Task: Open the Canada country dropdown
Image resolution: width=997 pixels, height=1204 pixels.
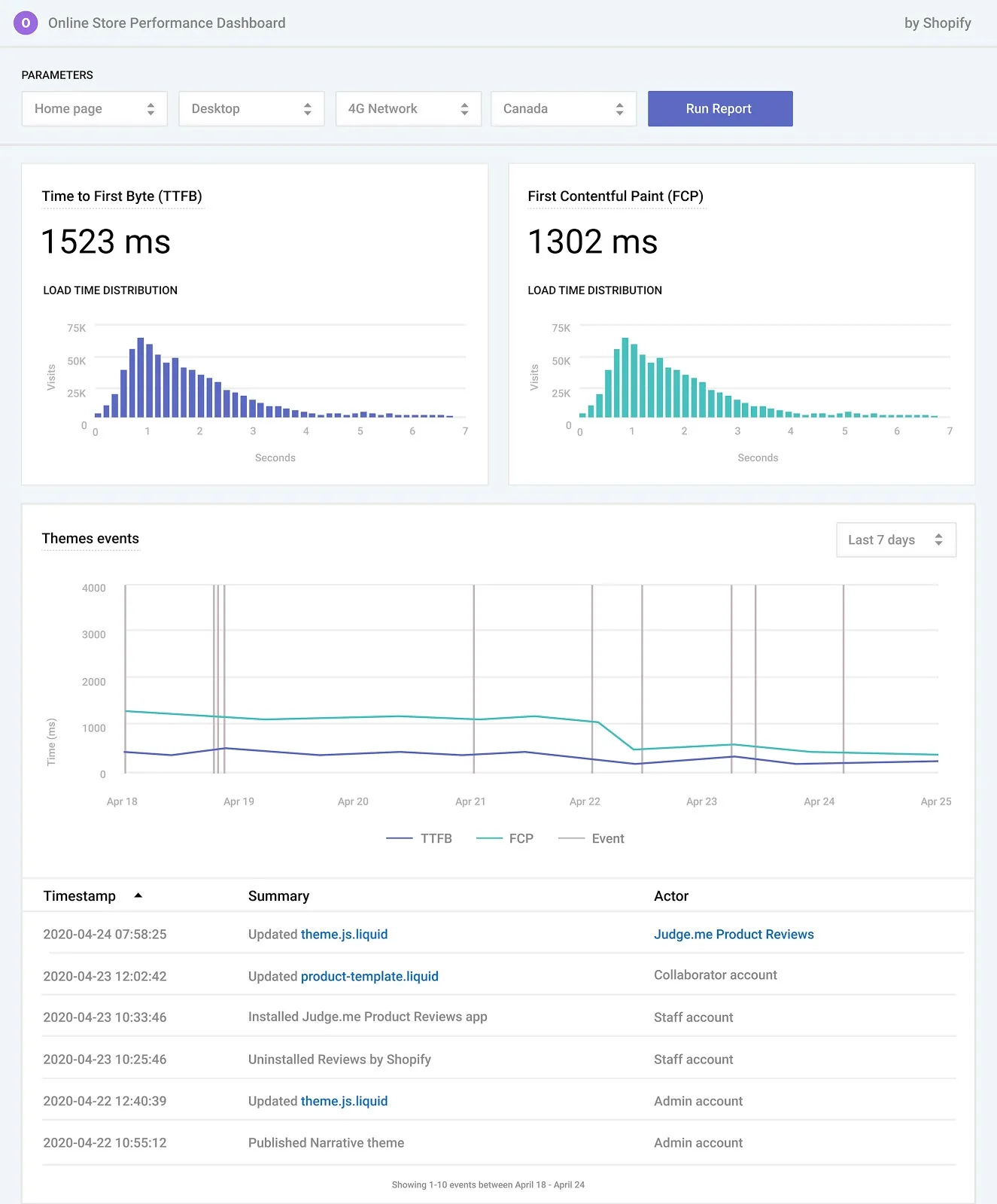Action: (564, 108)
